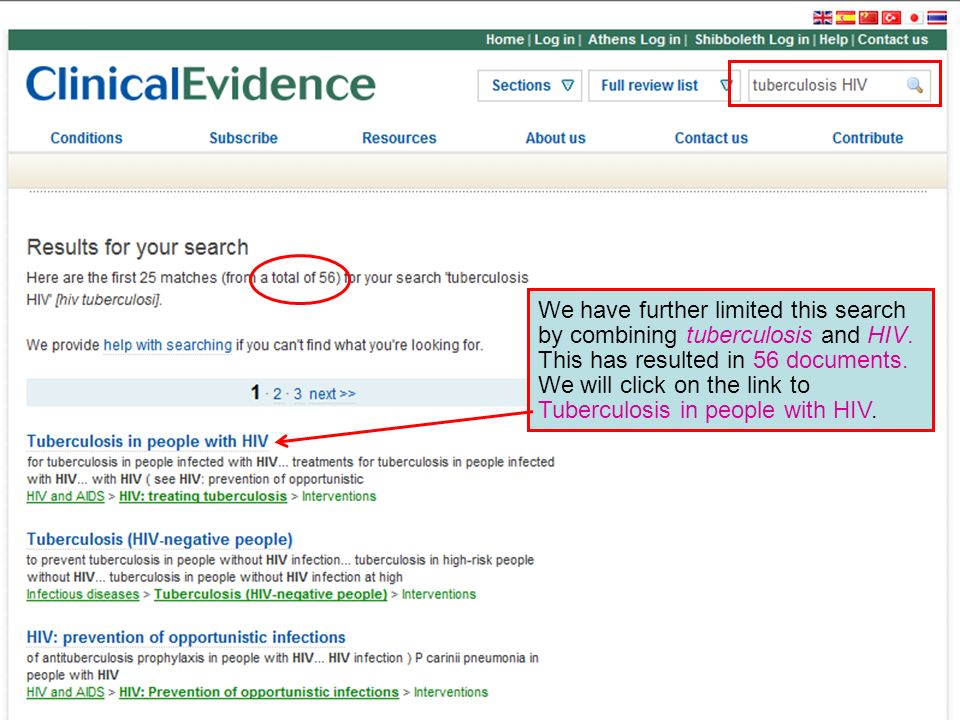Click HIV: treating tuberculosis breadcrumb link
The height and width of the screenshot is (720, 960).
click(203, 497)
